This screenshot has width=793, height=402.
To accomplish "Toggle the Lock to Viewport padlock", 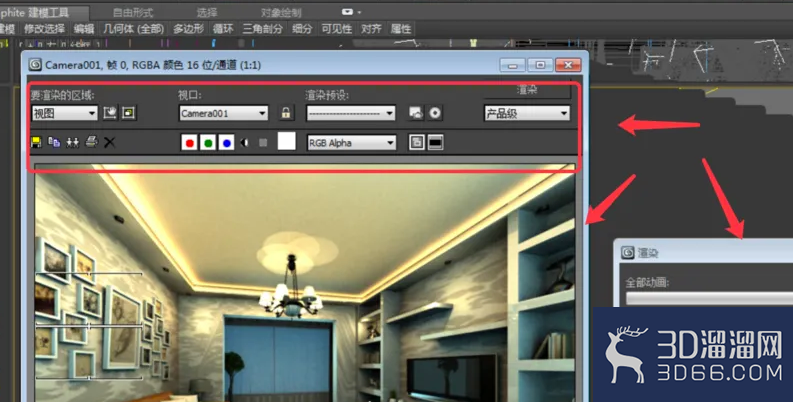I will [286, 113].
